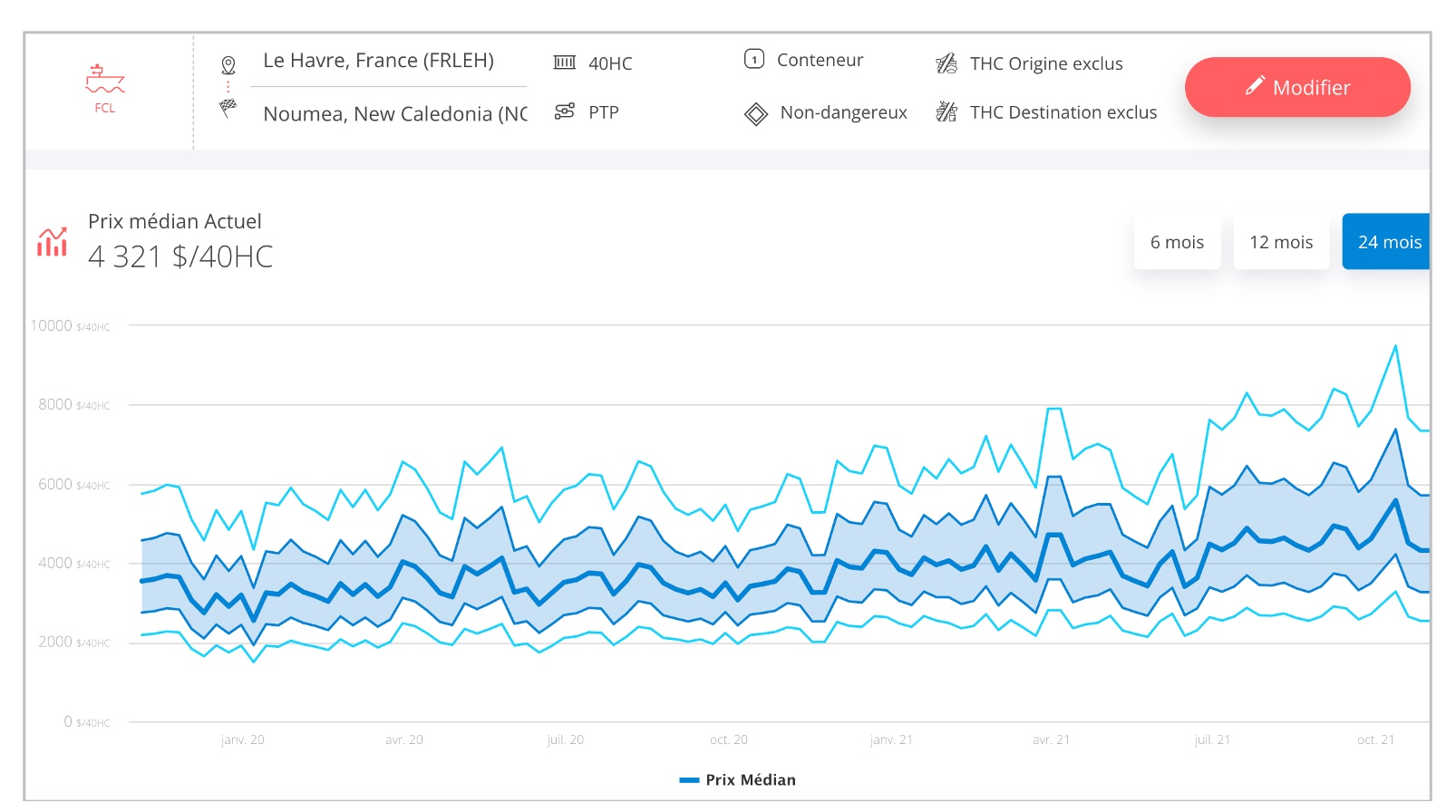Click the oct. 20 axis label

point(729,739)
